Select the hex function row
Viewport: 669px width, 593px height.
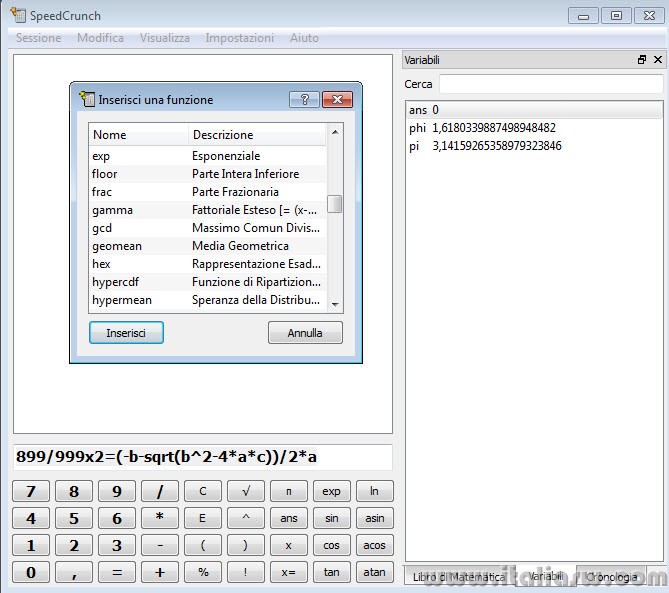(207, 264)
